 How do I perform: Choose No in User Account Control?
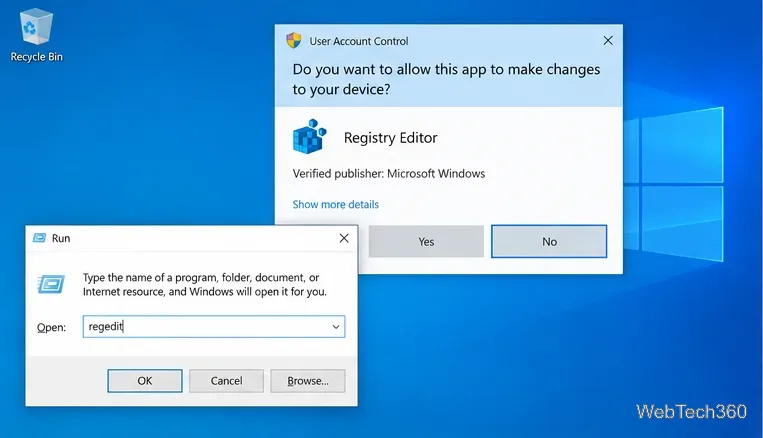[549, 241]
